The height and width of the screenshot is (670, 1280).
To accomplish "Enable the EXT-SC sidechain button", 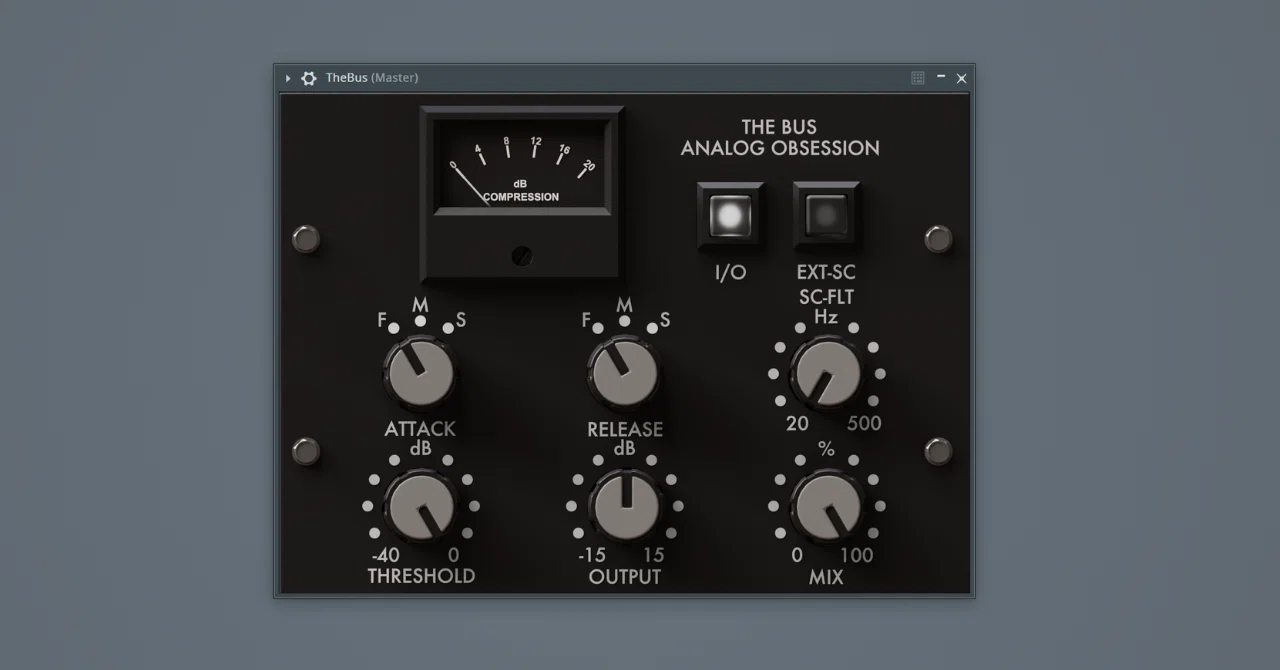I will tap(826, 215).
